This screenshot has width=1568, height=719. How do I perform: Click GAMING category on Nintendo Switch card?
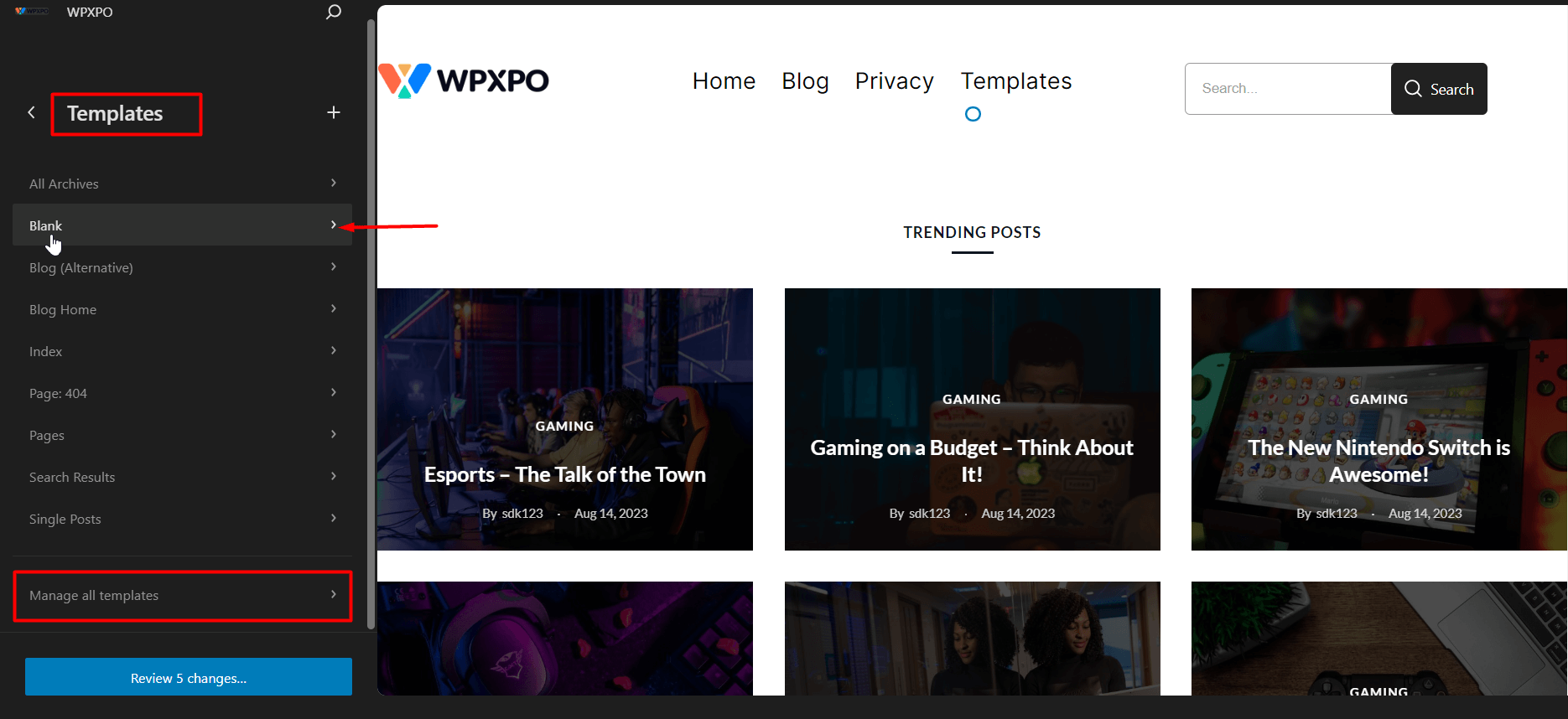[1378, 399]
